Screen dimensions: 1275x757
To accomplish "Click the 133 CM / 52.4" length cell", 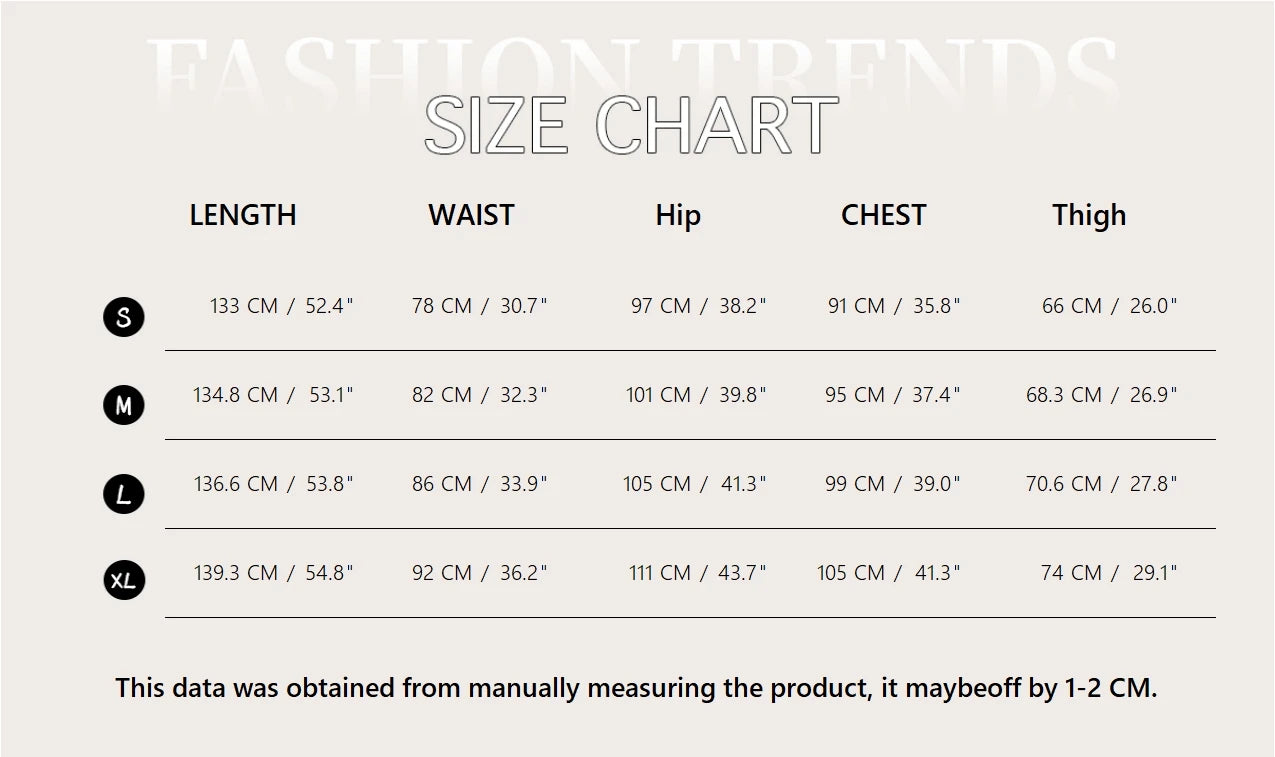I will point(282,306).
